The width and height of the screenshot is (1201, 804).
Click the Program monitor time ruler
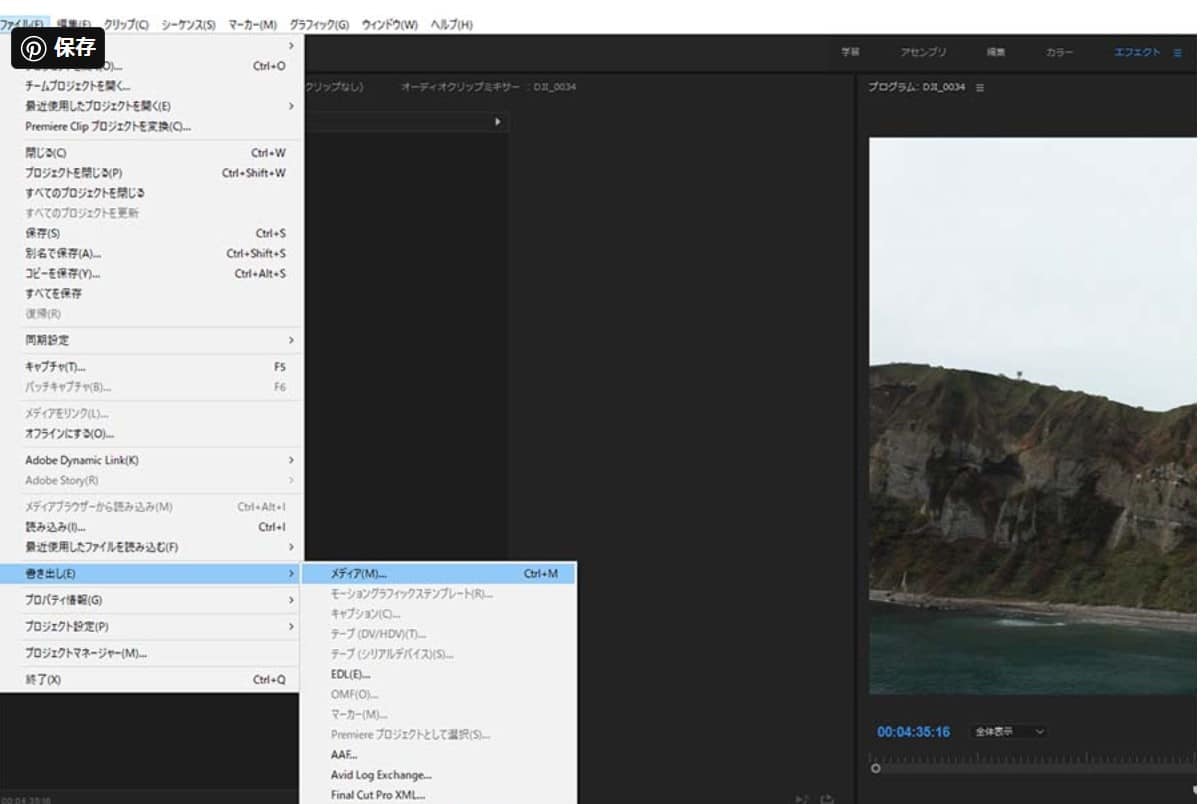[1035, 762]
